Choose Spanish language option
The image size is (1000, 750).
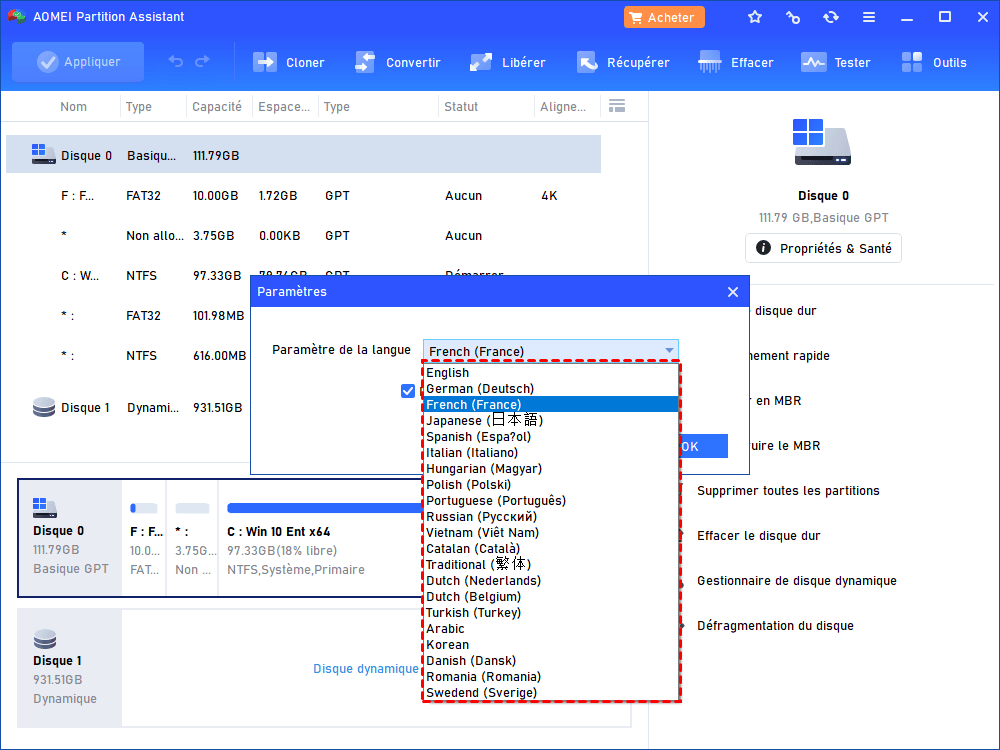click(x=550, y=436)
